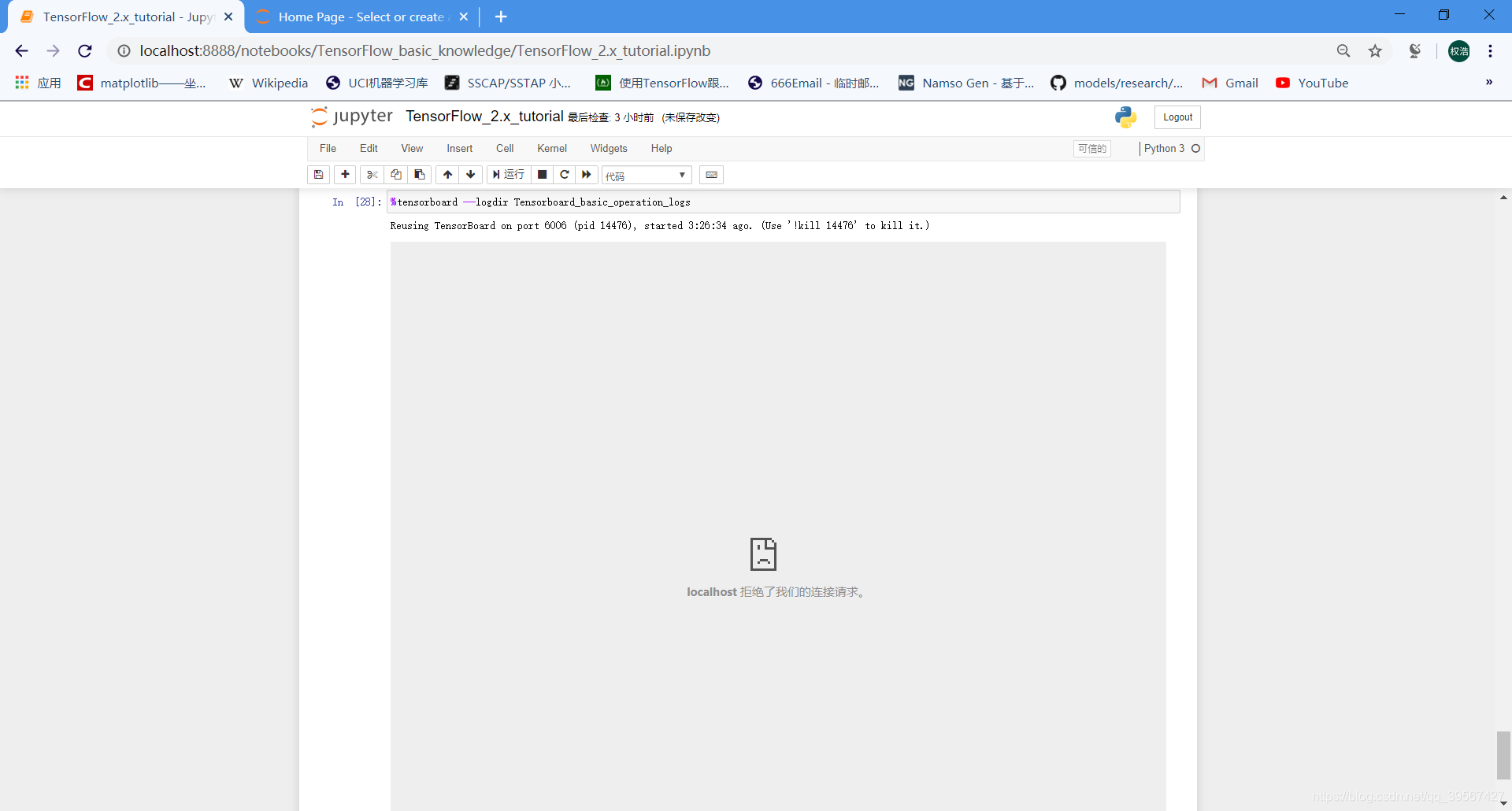Open the matplotlib bookmark
Viewport: 1512px width, 811px height.
[142, 83]
